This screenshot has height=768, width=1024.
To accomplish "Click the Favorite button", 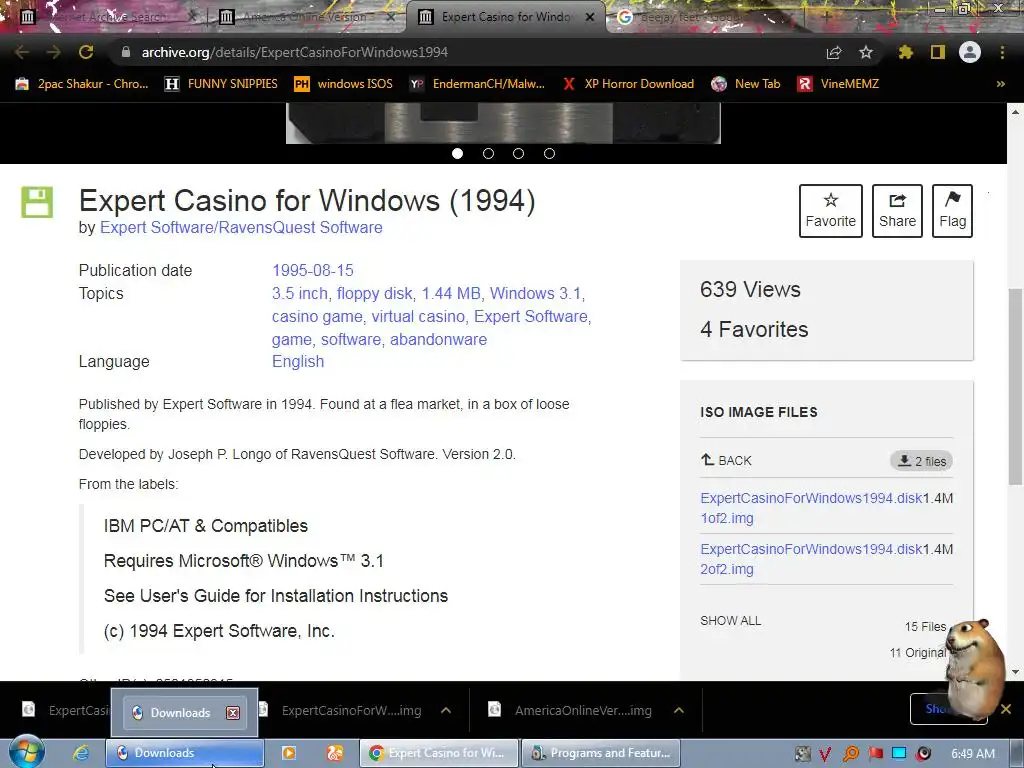I will click(831, 210).
